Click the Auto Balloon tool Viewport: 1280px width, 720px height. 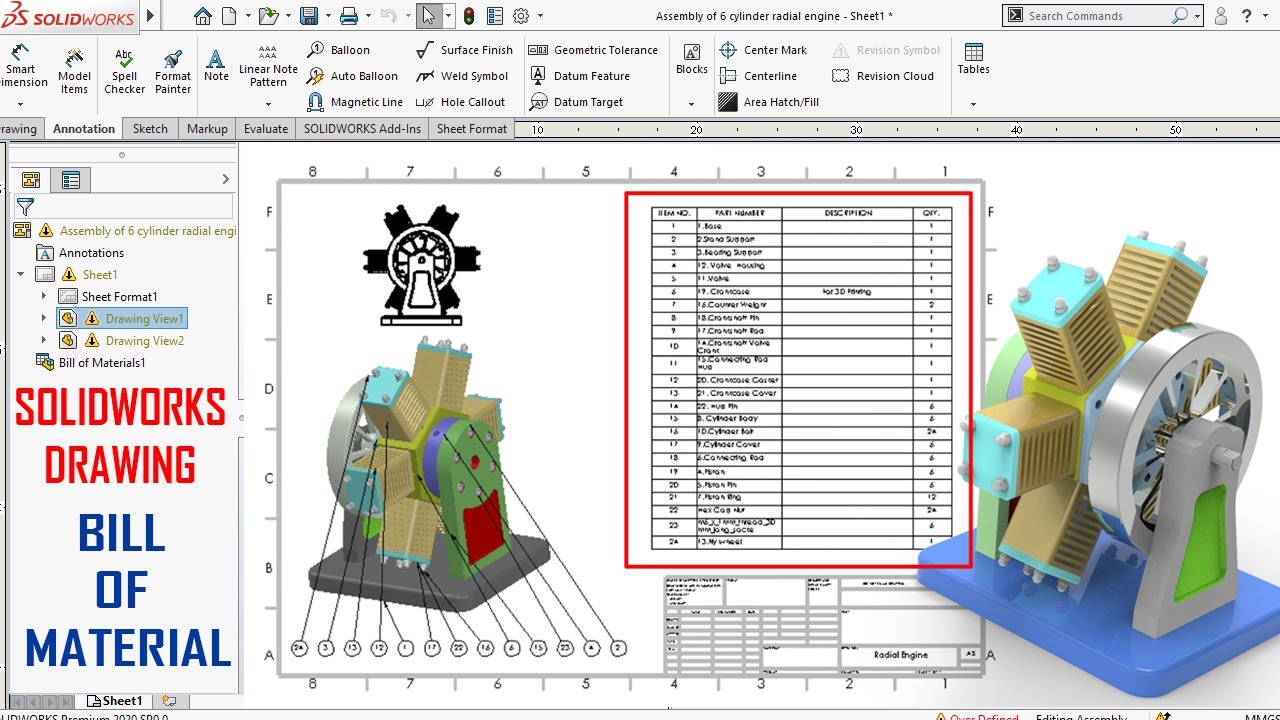pyautogui.click(x=352, y=76)
